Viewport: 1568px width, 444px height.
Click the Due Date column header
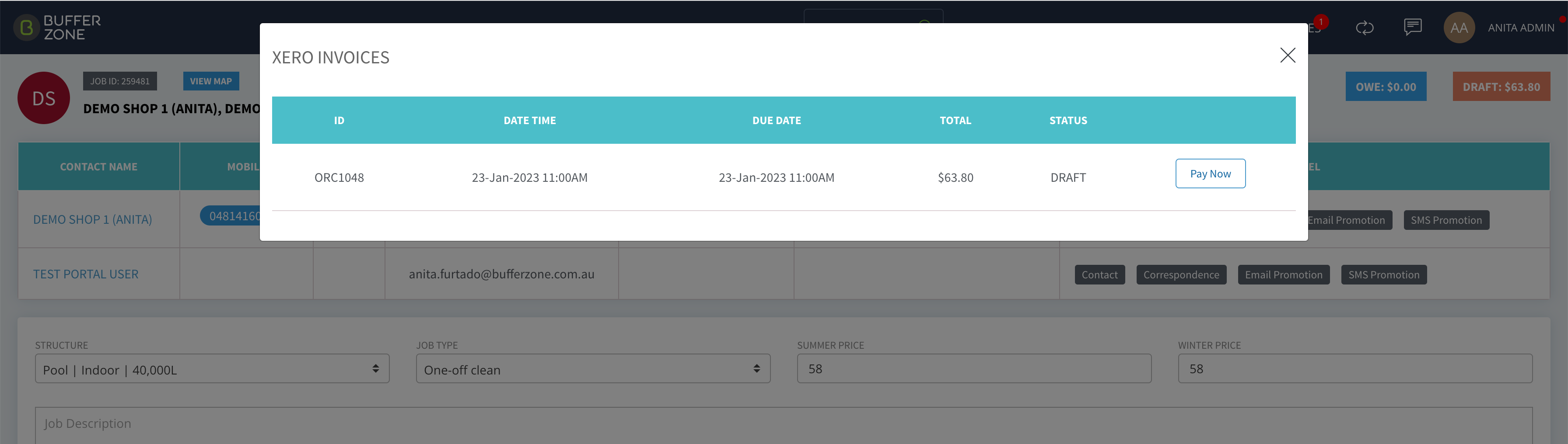point(776,121)
